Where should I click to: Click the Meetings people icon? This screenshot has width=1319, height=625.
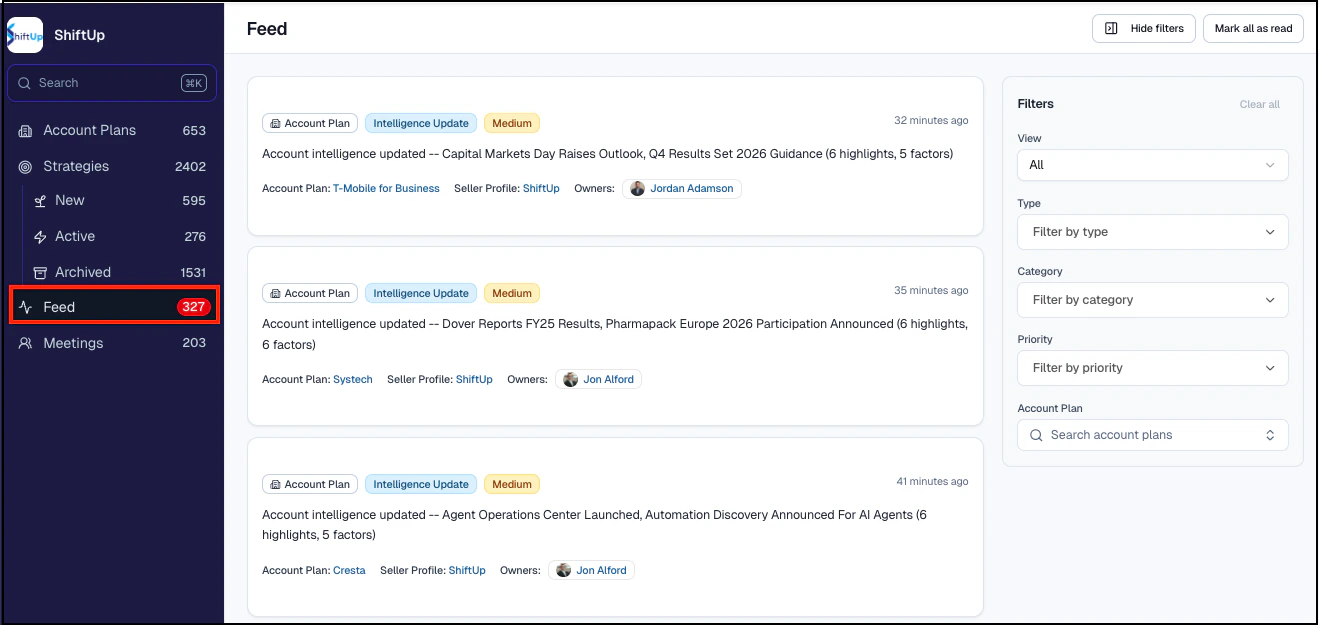(x=25, y=343)
